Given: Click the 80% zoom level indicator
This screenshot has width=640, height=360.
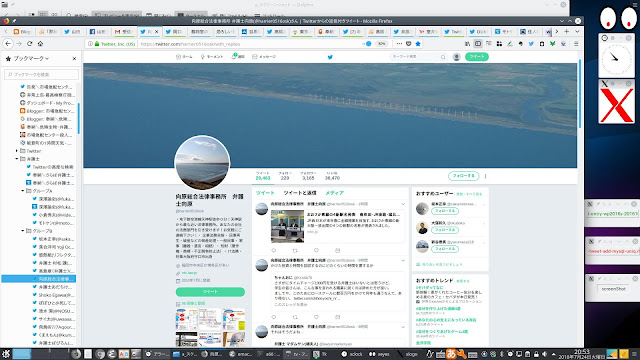Looking at the screenshot, I should point(381,44).
